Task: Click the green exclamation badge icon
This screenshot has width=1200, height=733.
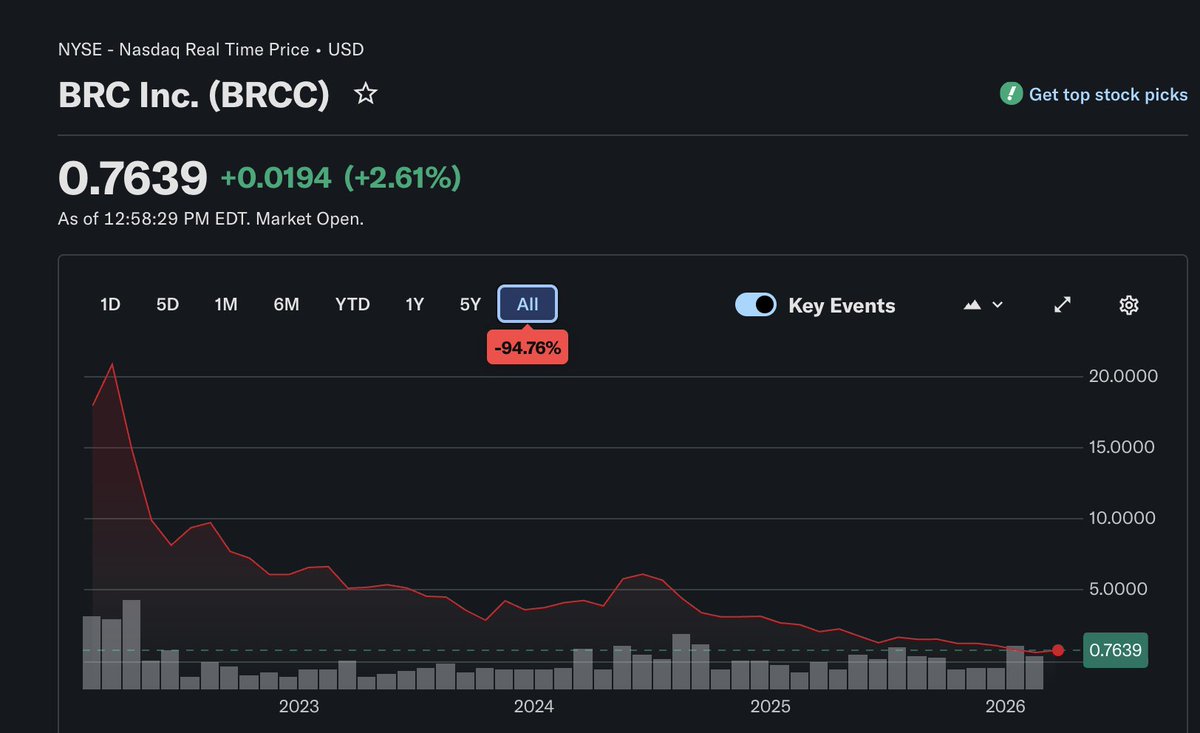Action: (1011, 94)
